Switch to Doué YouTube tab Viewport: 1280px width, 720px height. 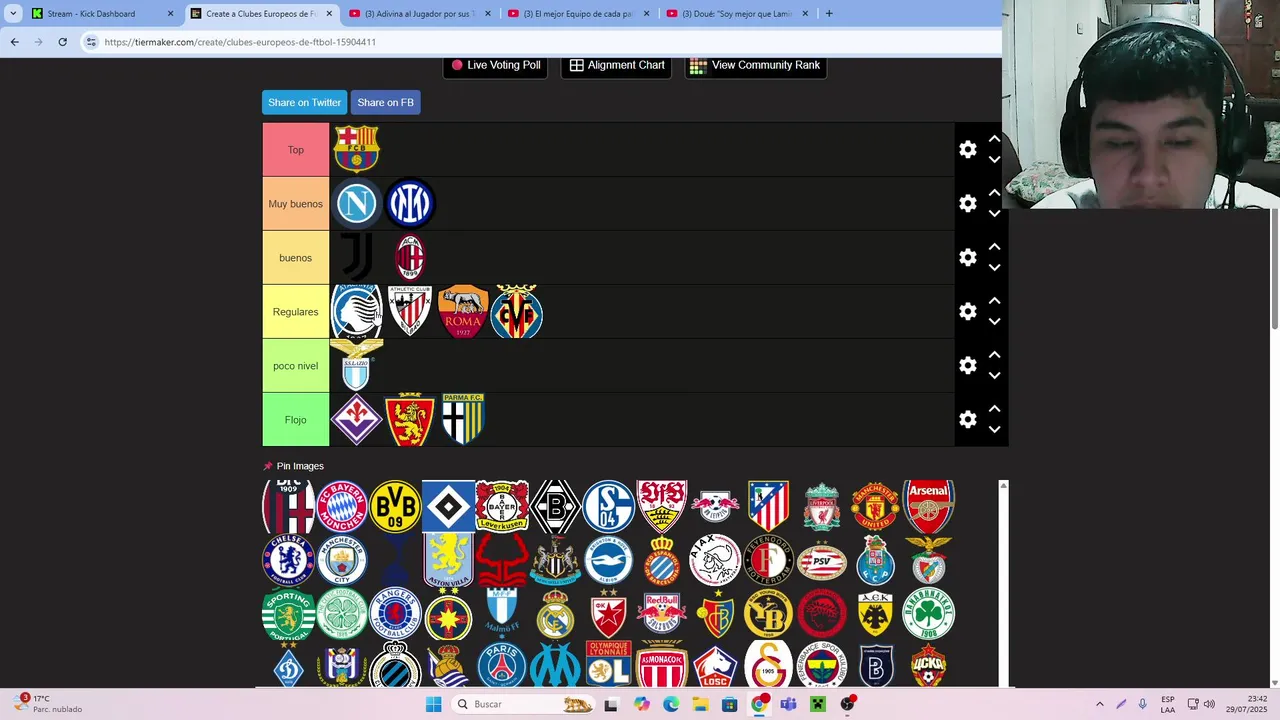(737, 14)
